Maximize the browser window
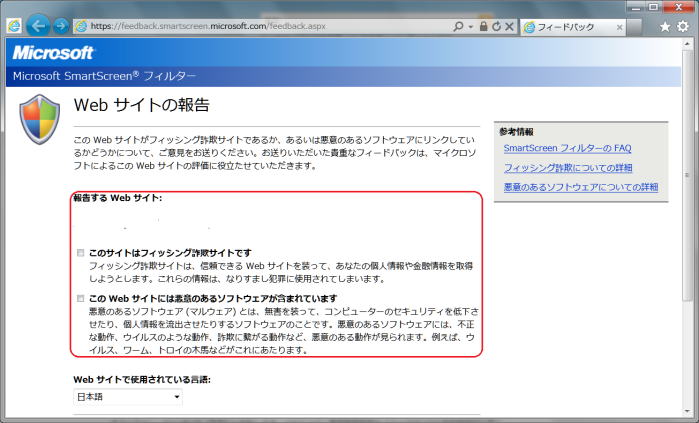Image resolution: width=699 pixels, height=423 pixels. tap(654, 7)
